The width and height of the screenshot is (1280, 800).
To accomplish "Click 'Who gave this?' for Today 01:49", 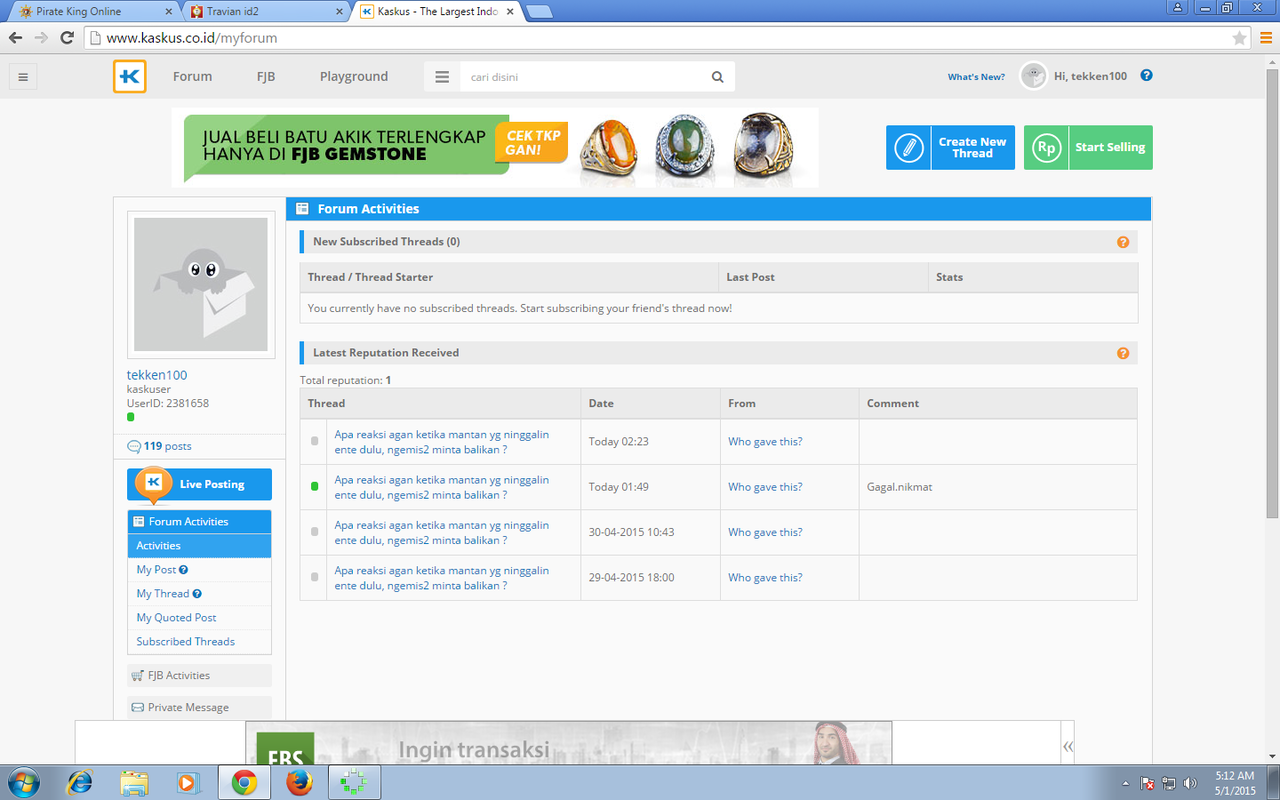I will (x=765, y=487).
